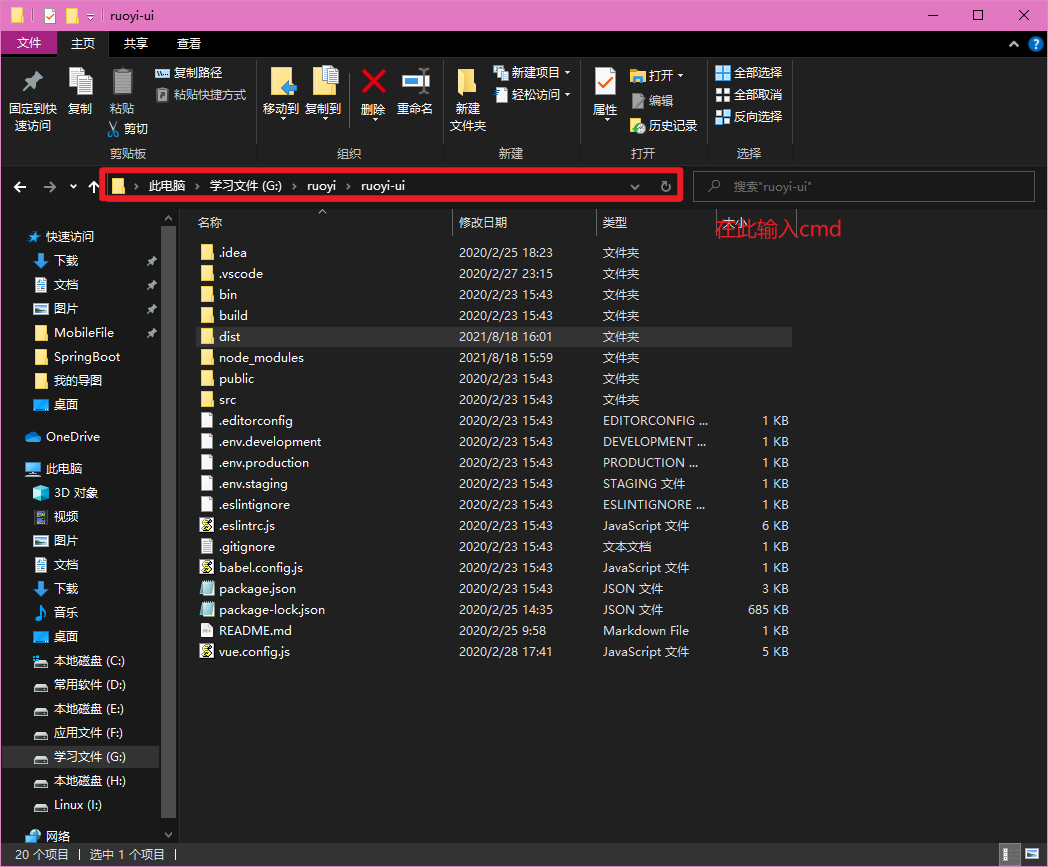
Task: Open SpringBoot in quick access
Action: coord(87,357)
